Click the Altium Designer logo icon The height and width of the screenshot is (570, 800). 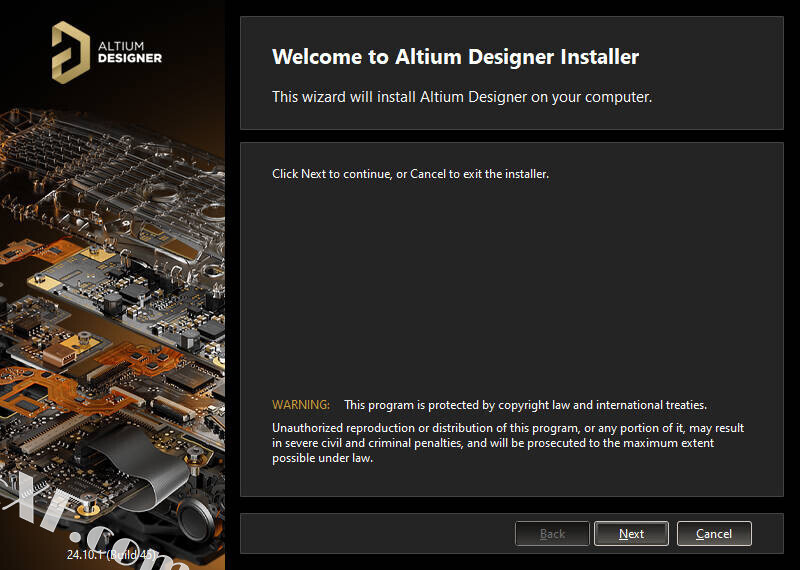pos(71,52)
